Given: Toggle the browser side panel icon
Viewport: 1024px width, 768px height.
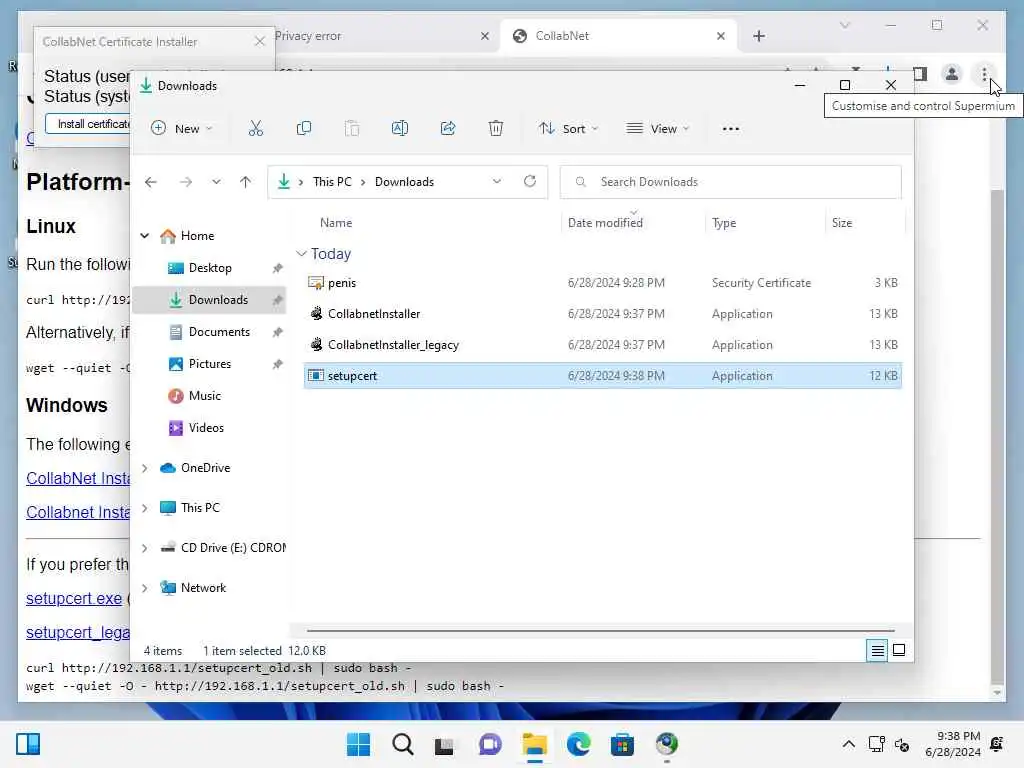Looking at the screenshot, I should point(920,74).
